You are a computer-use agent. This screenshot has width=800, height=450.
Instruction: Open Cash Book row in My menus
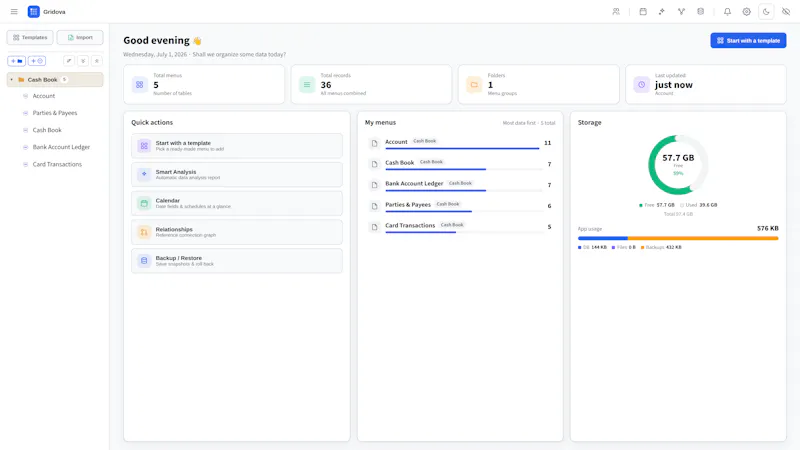click(x=460, y=164)
